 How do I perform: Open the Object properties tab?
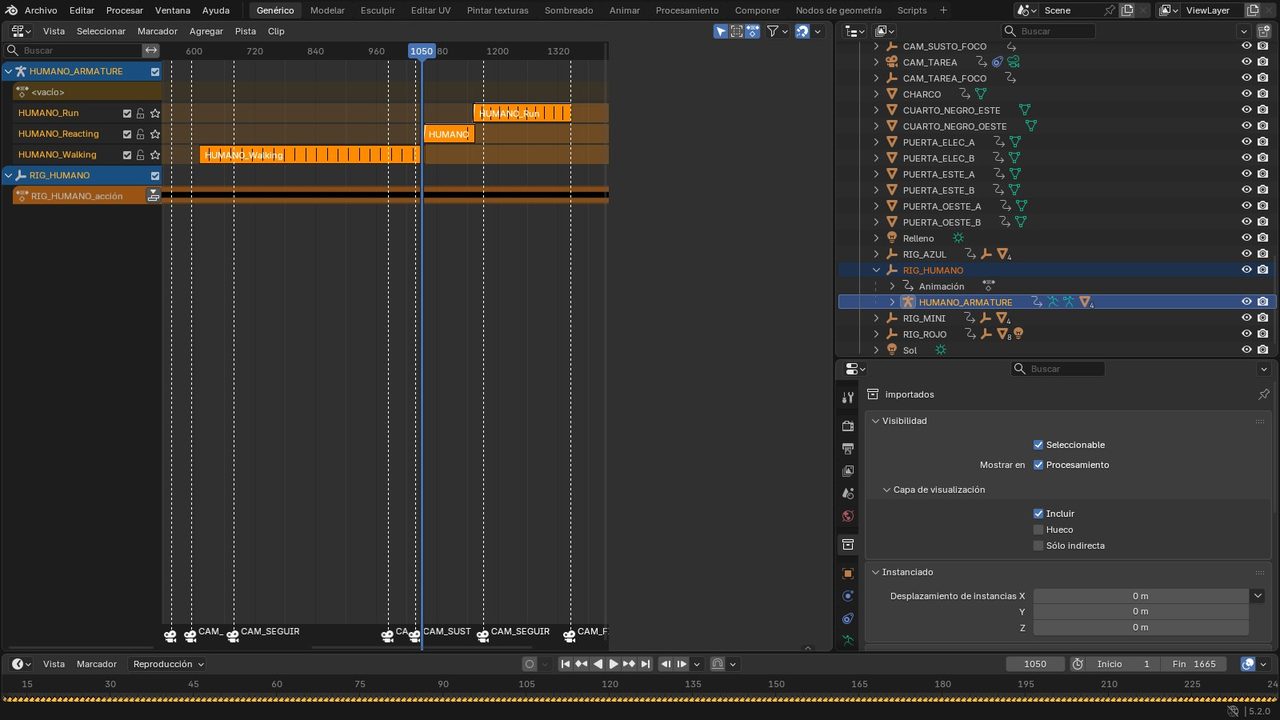(848, 574)
